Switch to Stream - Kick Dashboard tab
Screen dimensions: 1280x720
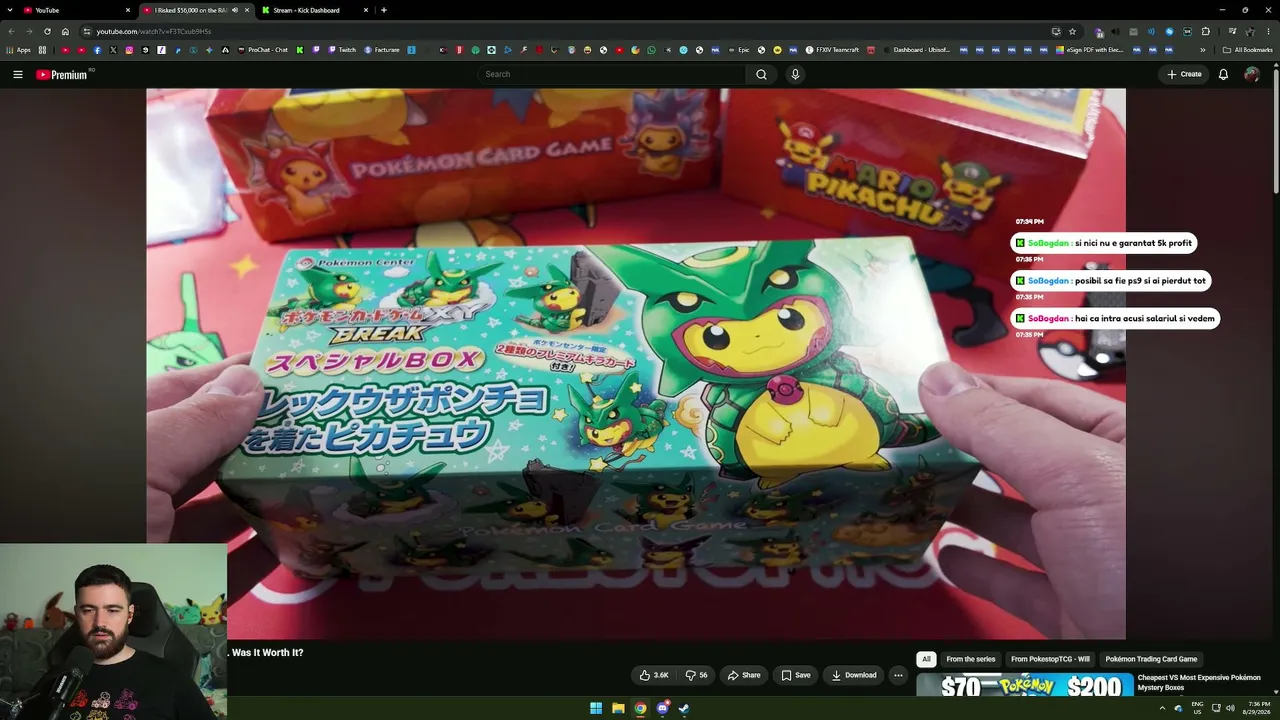click(x=314, y=10)
